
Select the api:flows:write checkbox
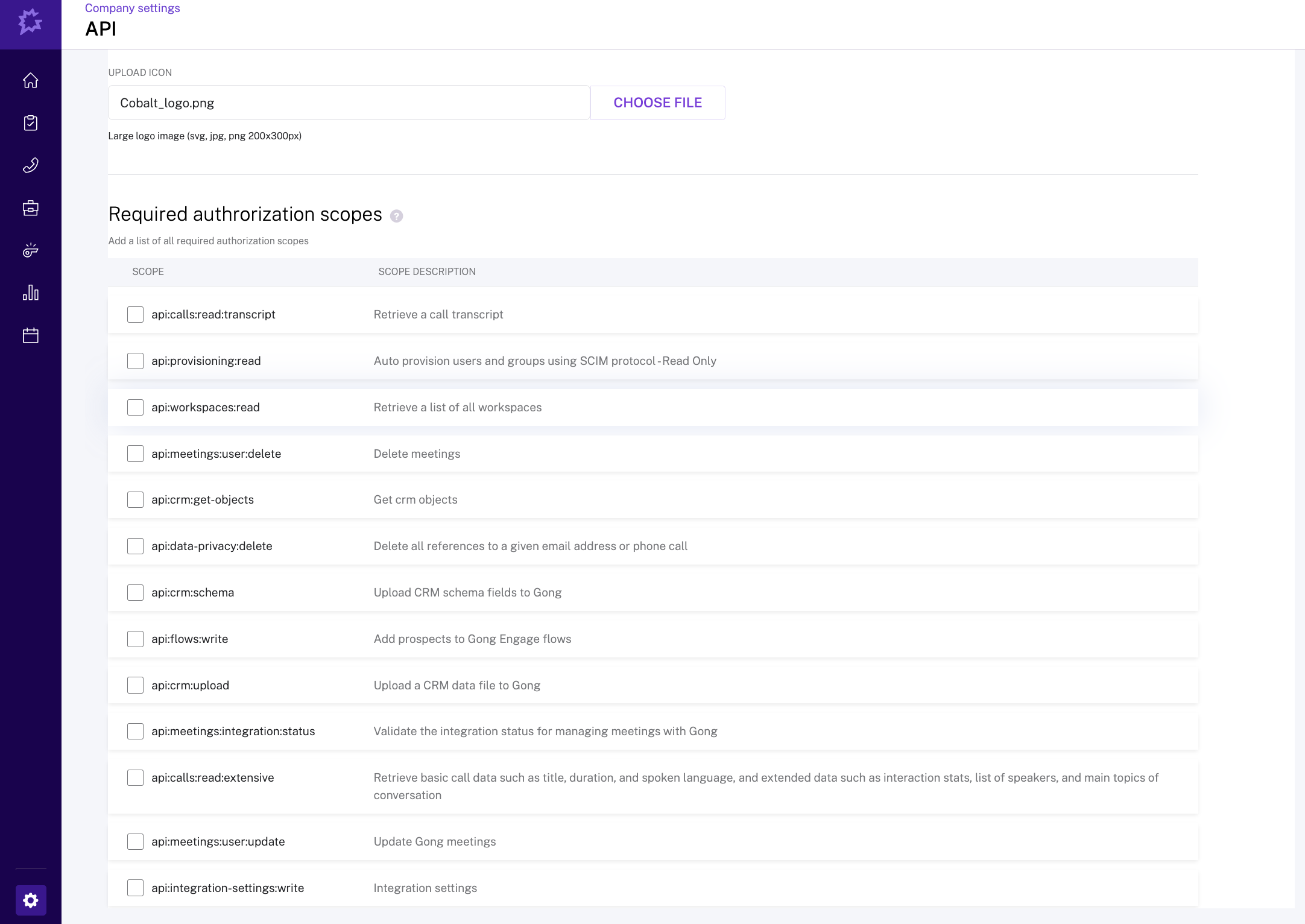[x=135, y=639]
